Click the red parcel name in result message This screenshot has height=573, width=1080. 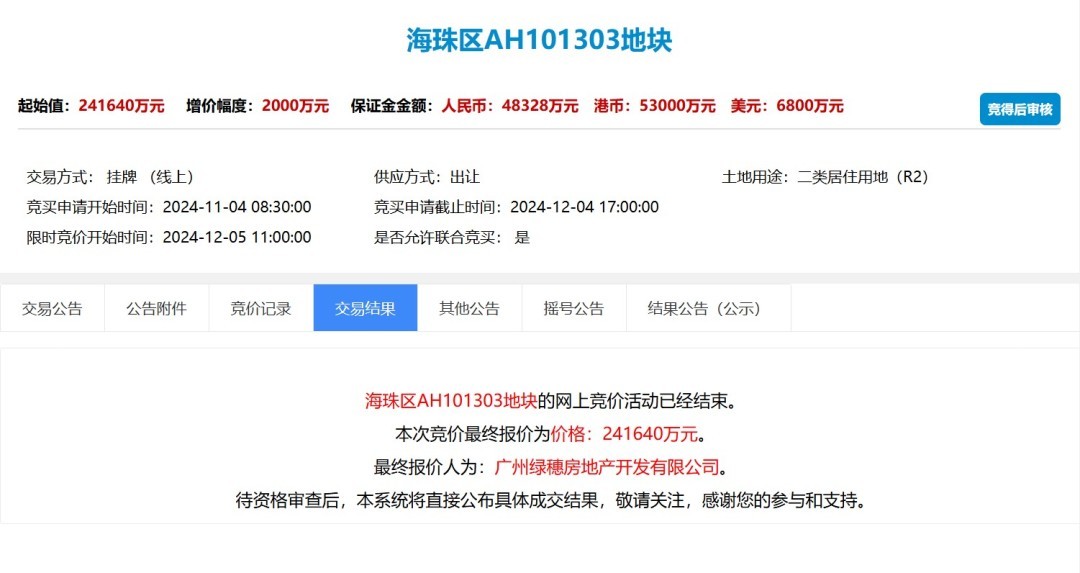(451, 402)
